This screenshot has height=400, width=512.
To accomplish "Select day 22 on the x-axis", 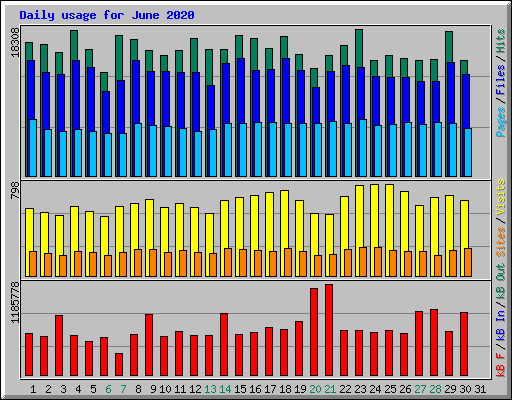I will click(x=345, y=389).
